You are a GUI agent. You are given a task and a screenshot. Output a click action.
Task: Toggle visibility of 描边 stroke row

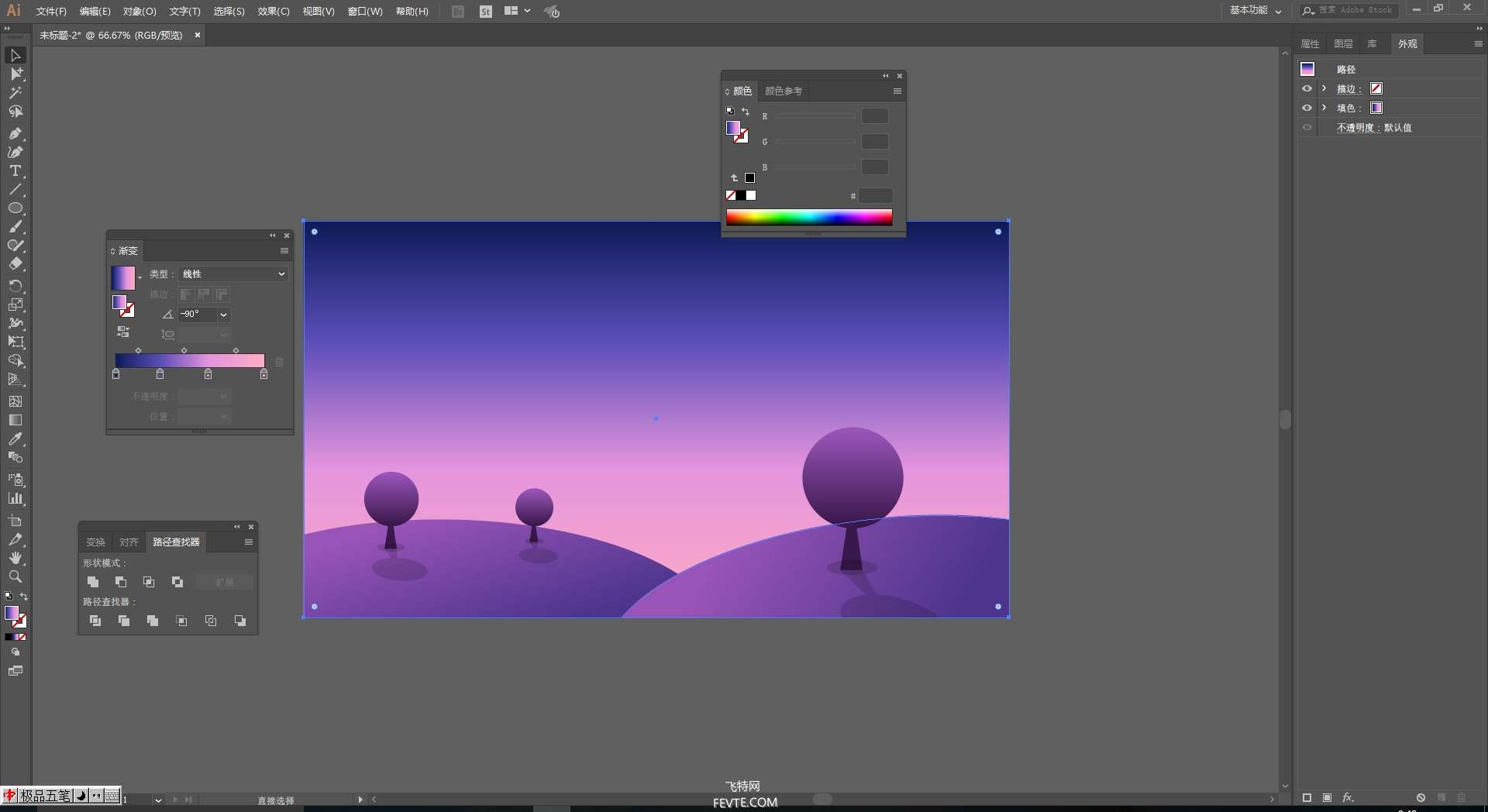click(x=1307, y=88)
